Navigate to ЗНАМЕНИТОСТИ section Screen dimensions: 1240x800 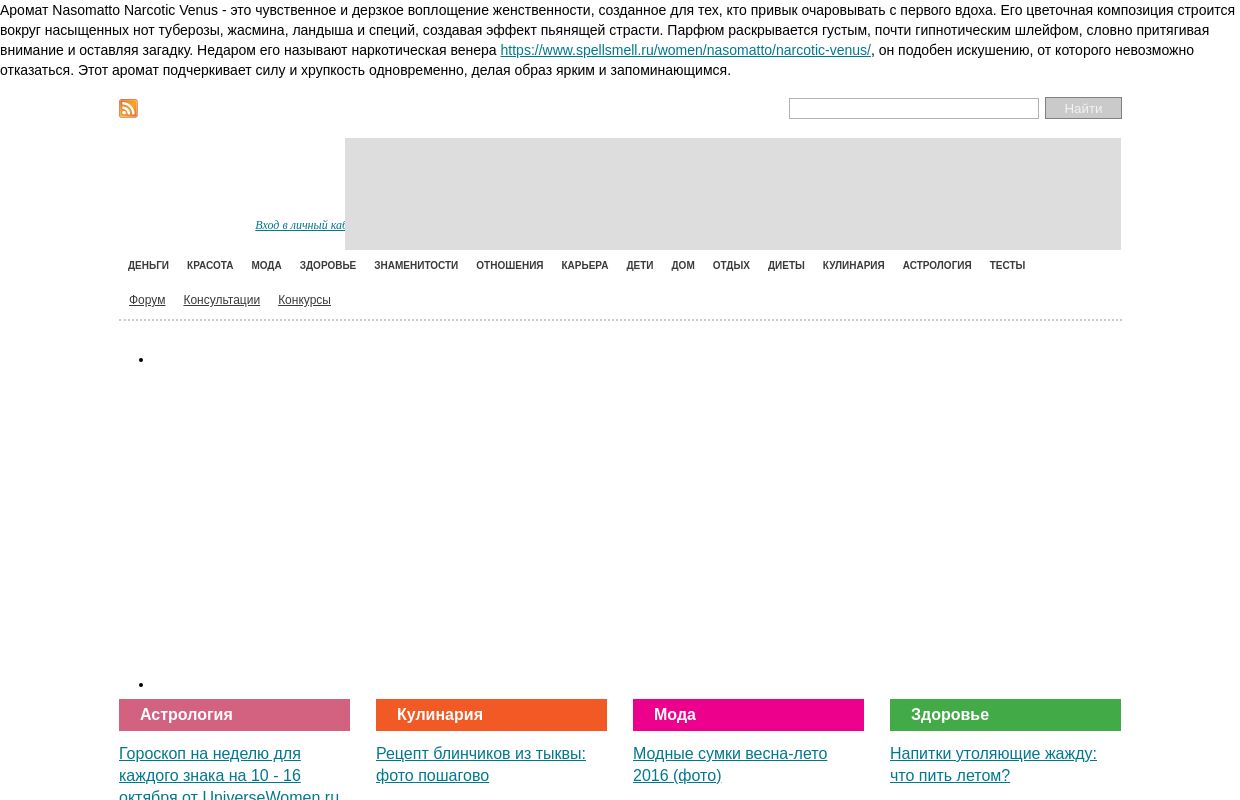click(416, 266)
